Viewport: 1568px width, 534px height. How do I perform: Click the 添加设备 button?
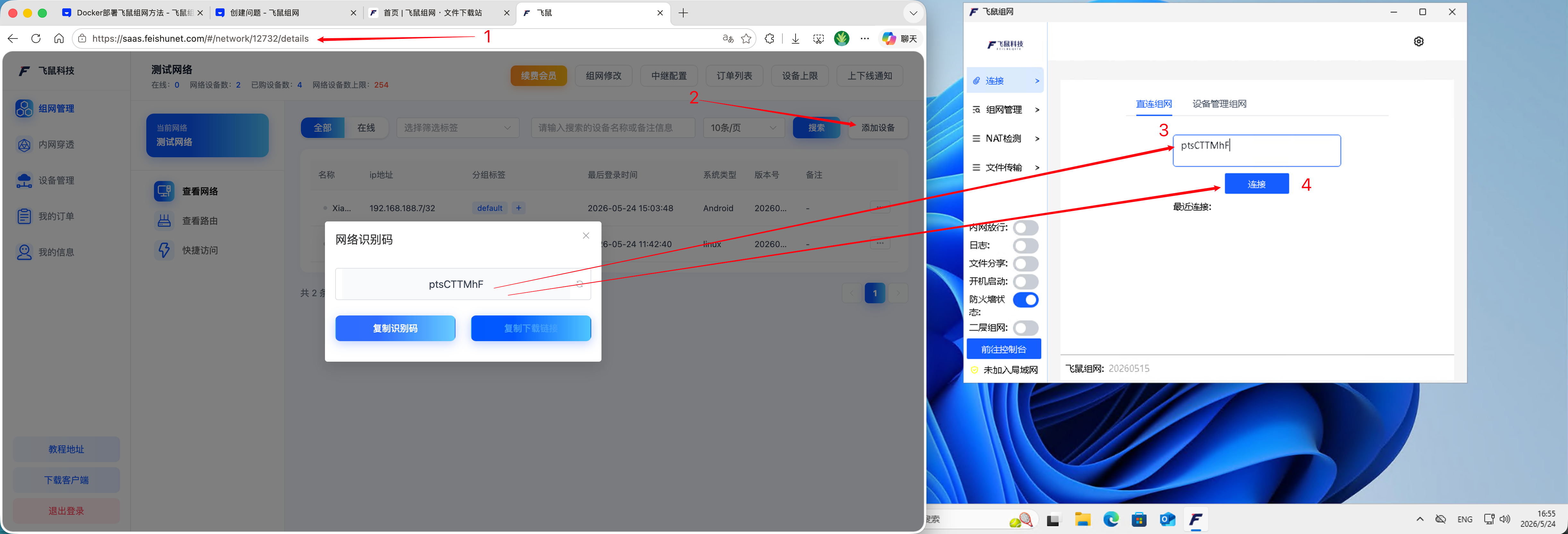tap(878, 128)
